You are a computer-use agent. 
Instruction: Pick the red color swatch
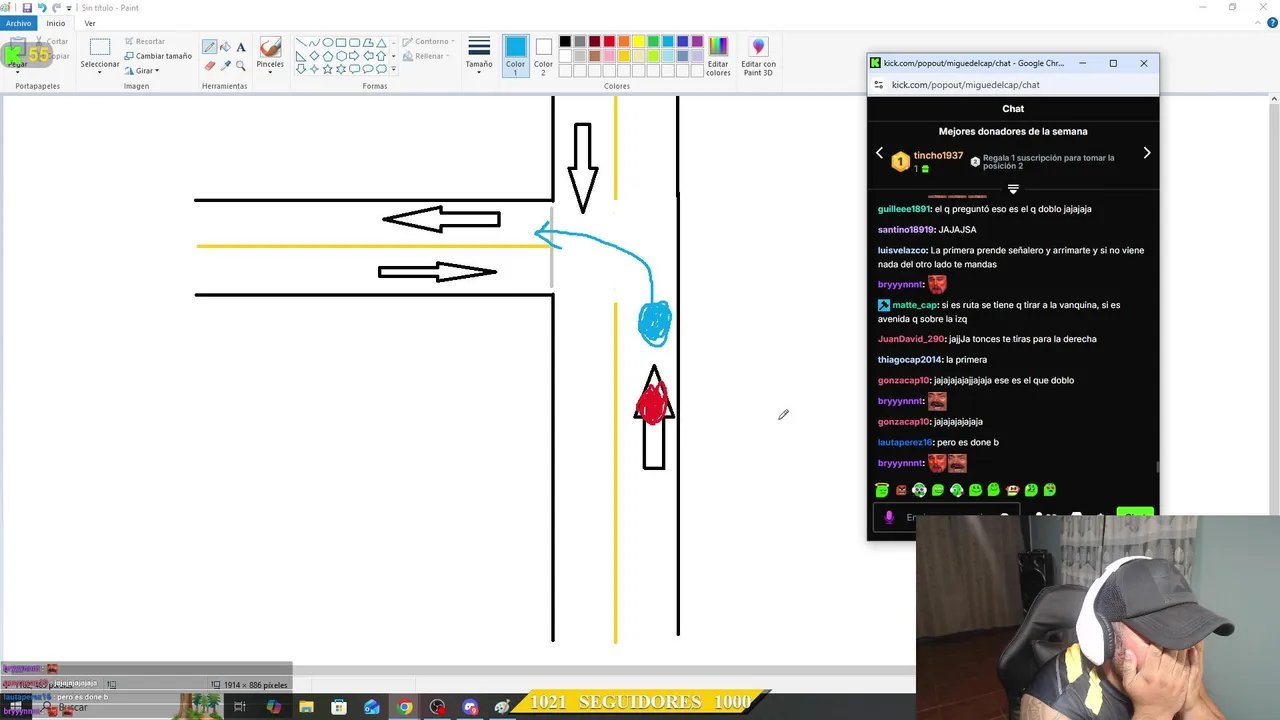(x=609, y=42)
